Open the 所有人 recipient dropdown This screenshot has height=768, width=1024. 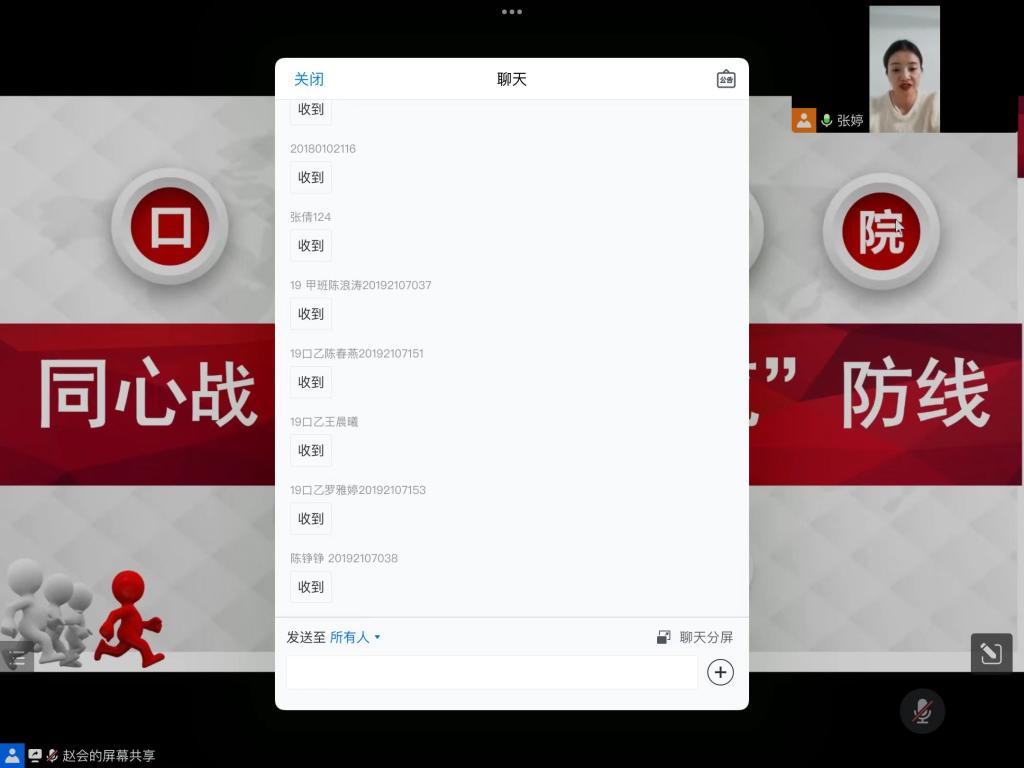(x=350, y=637)
